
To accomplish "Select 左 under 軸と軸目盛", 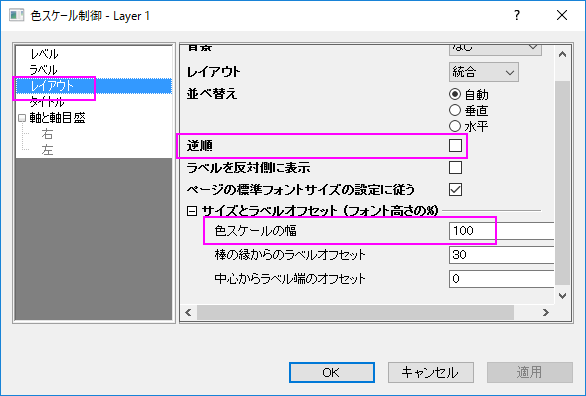I will click(47, 150).
